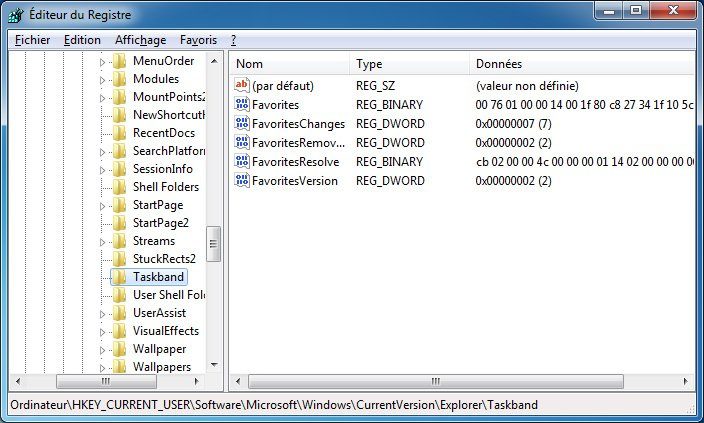Sort values by the Nom column header
Screen dimensions: 704x423
[290, 64]
